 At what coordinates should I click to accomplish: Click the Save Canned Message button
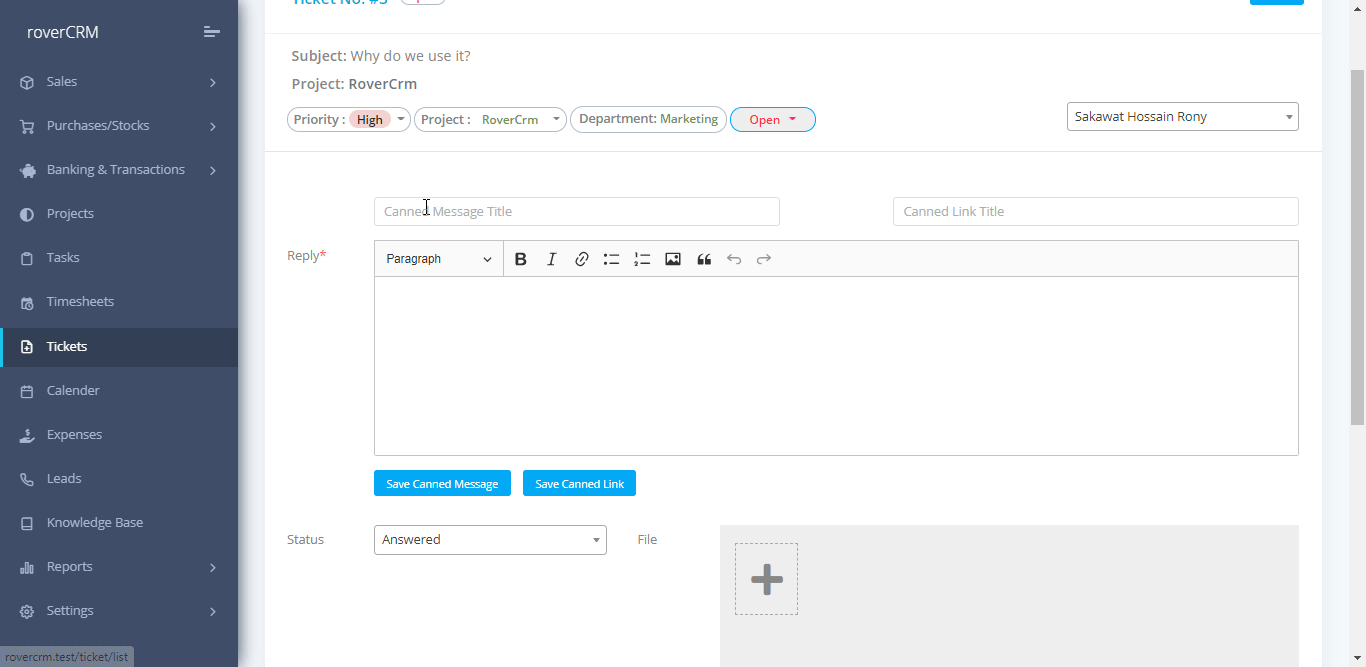tap(442, 484)
